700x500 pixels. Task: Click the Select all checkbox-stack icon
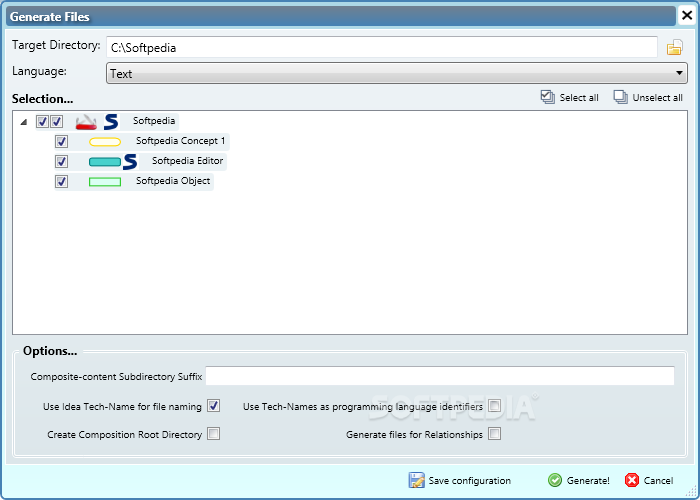[547, 97]
